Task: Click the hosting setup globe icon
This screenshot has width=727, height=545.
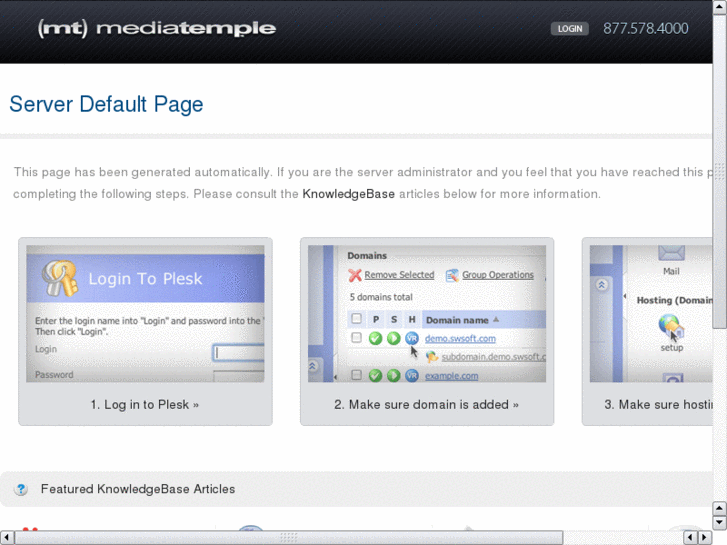Action: (671, 327)
